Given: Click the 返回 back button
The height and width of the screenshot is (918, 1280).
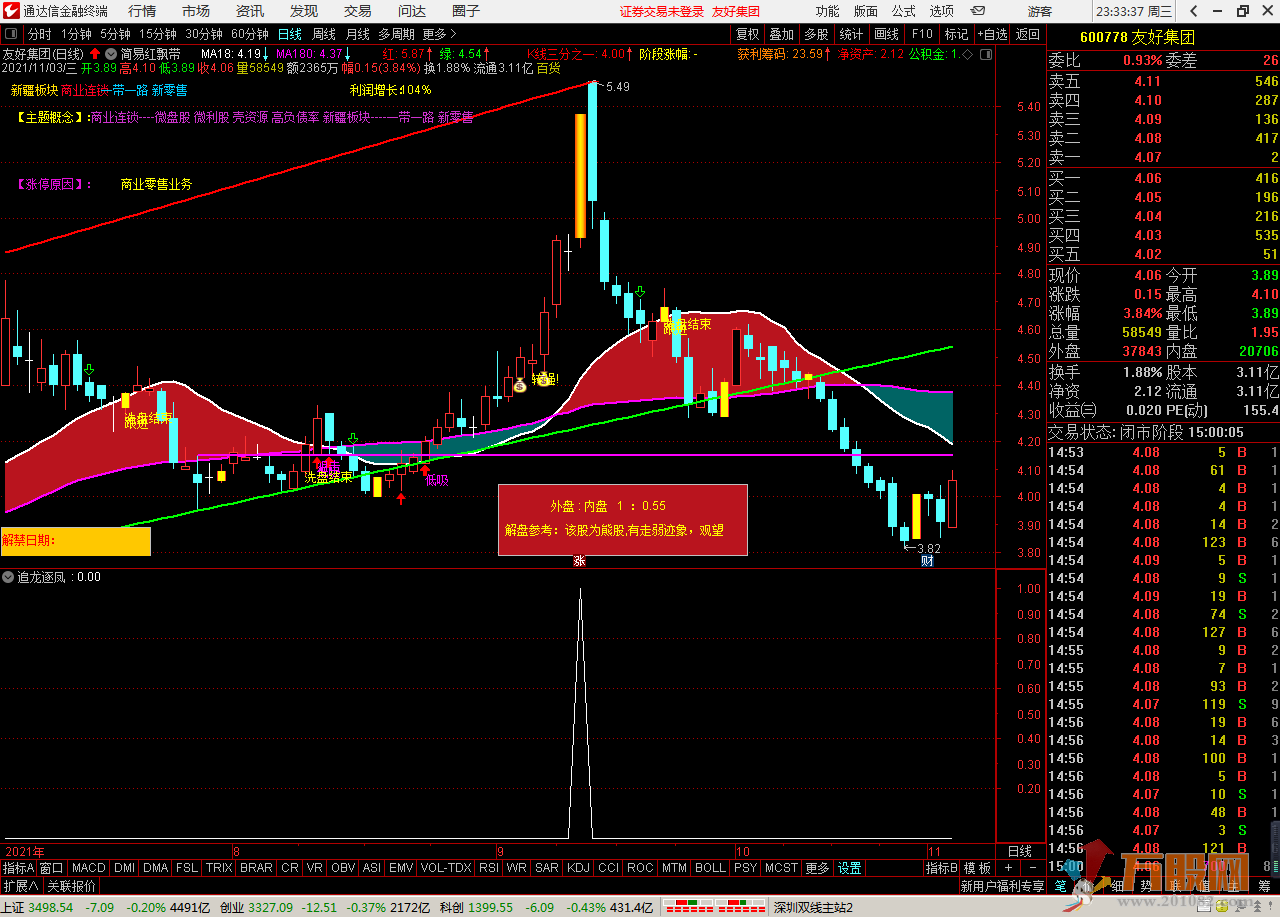Looking at the screenshot, I should click(1027, 34).
